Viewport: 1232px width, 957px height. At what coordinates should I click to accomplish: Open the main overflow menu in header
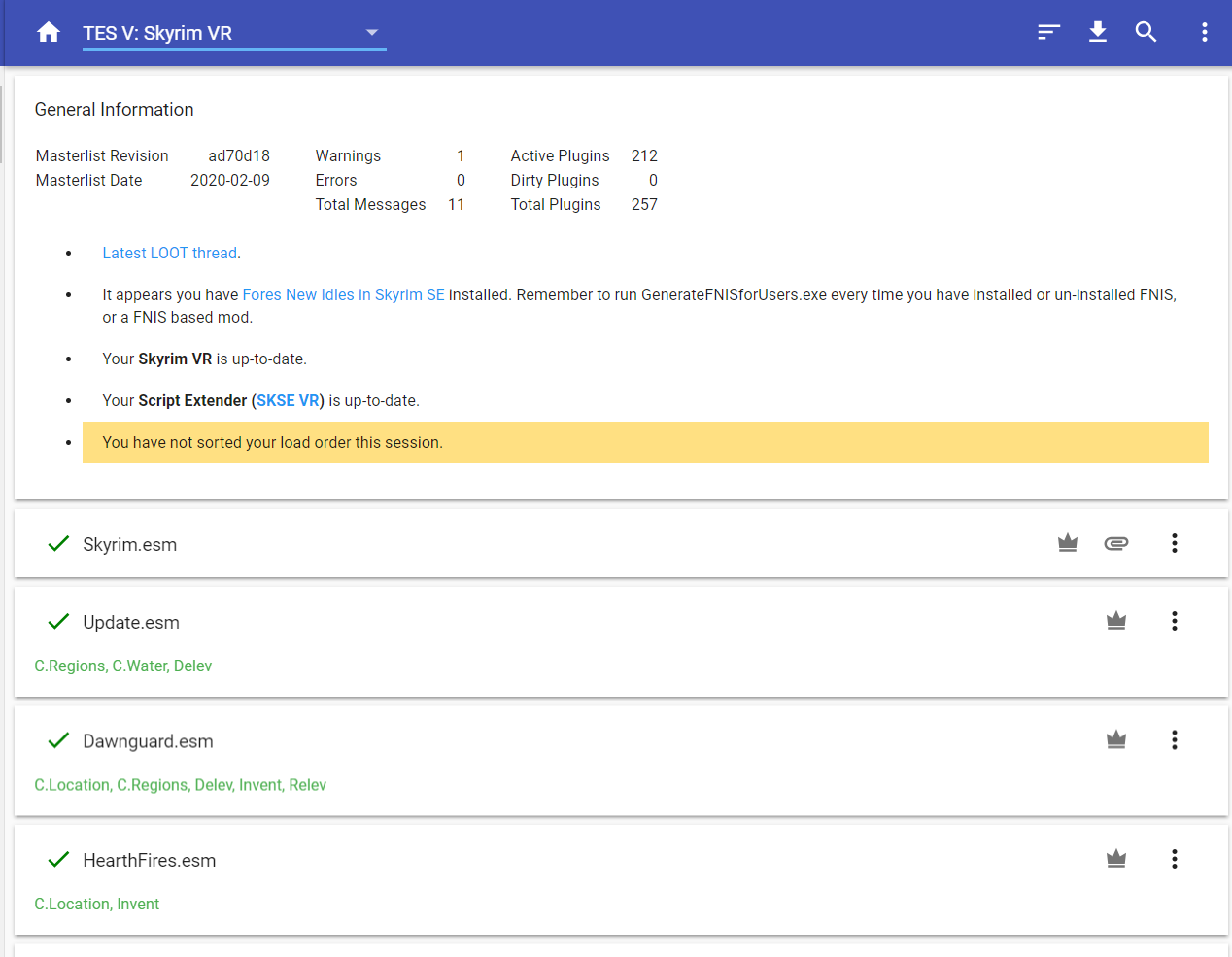1205,32
